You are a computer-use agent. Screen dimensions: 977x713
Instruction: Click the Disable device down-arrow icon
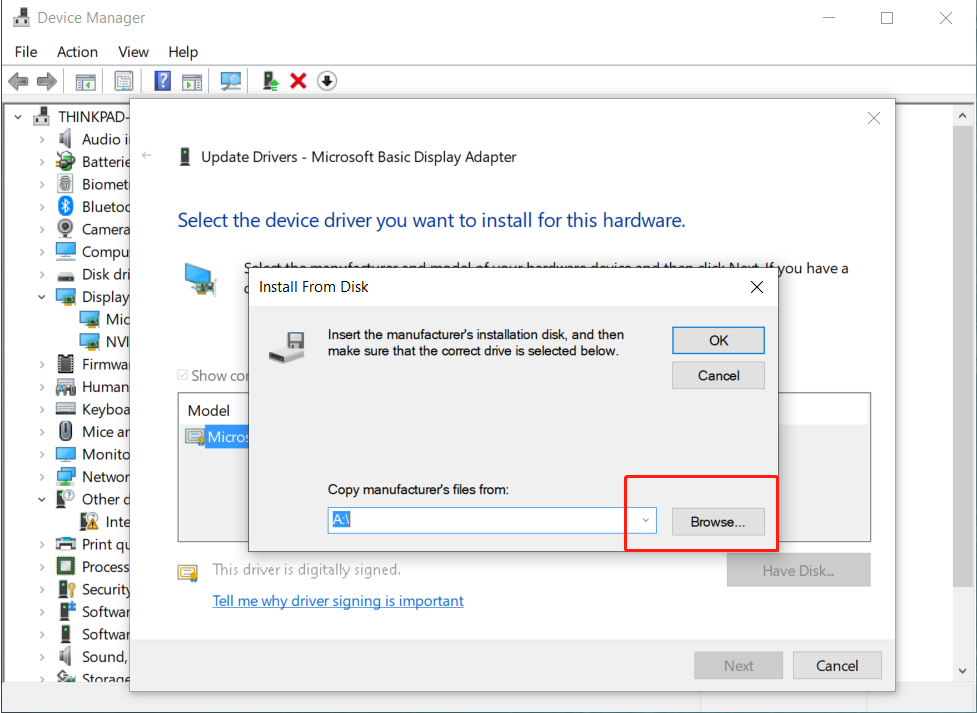pos(326,80)
